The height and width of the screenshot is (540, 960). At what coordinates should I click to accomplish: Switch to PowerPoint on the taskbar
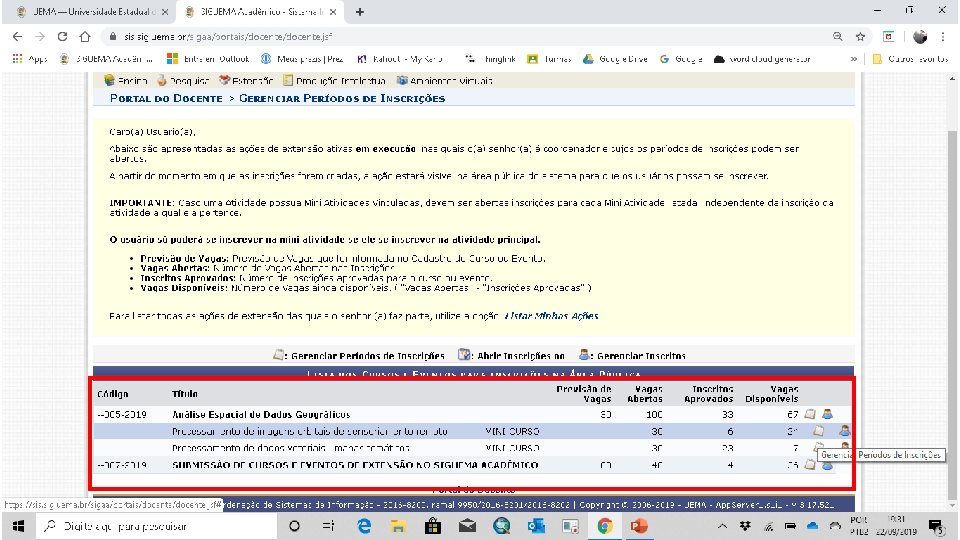tap(639, 526)
